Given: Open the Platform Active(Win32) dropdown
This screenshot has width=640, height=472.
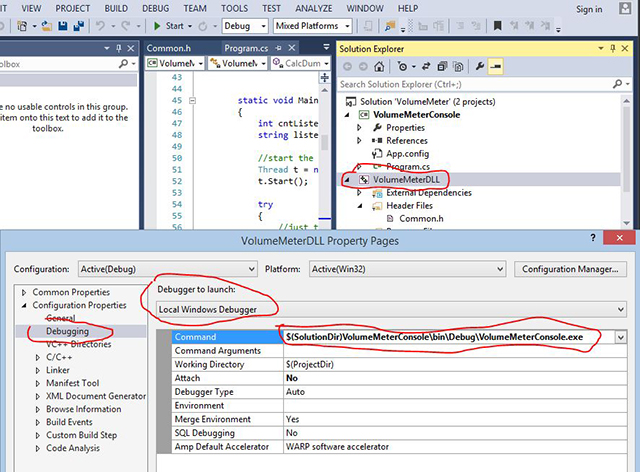Looking at the screenshot, I should (407, 269).
